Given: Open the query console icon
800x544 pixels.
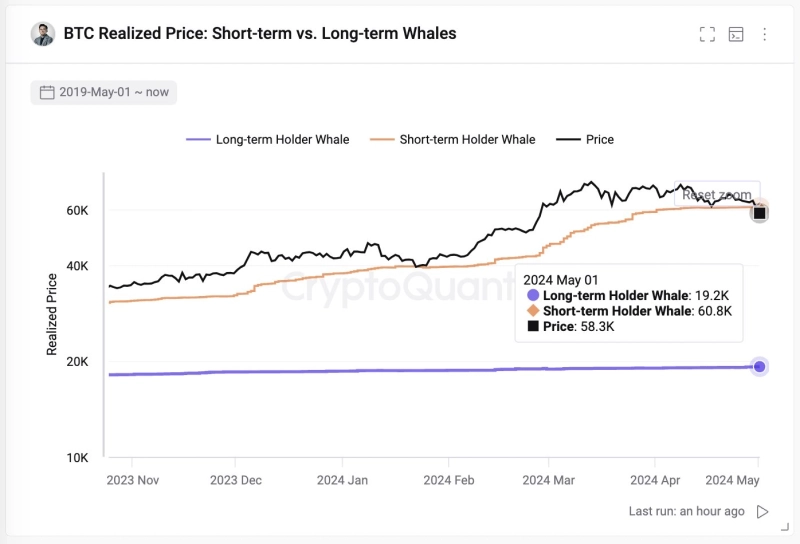Looking at the screenshot, I should tap(736, 34).
